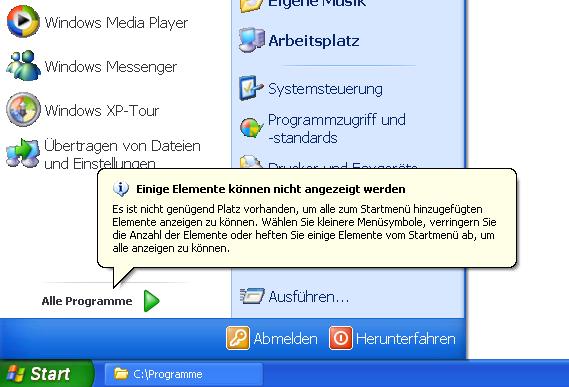Click the folder icon in C:\Programme taskbar button
Image resolution: width=569 pixels, height=387 pixels.
coord(121,374)
